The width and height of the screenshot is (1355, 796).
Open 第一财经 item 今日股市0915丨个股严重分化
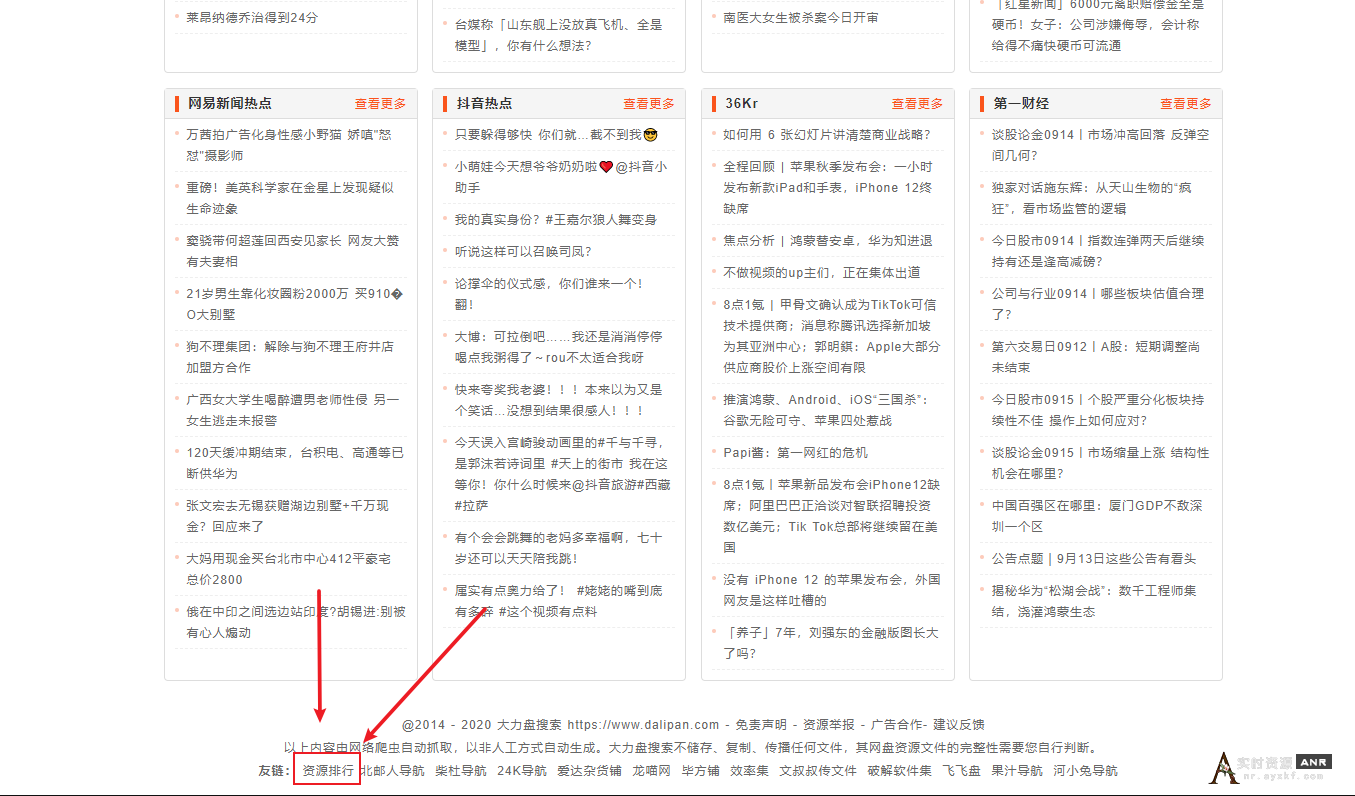tap(1098, 410)
